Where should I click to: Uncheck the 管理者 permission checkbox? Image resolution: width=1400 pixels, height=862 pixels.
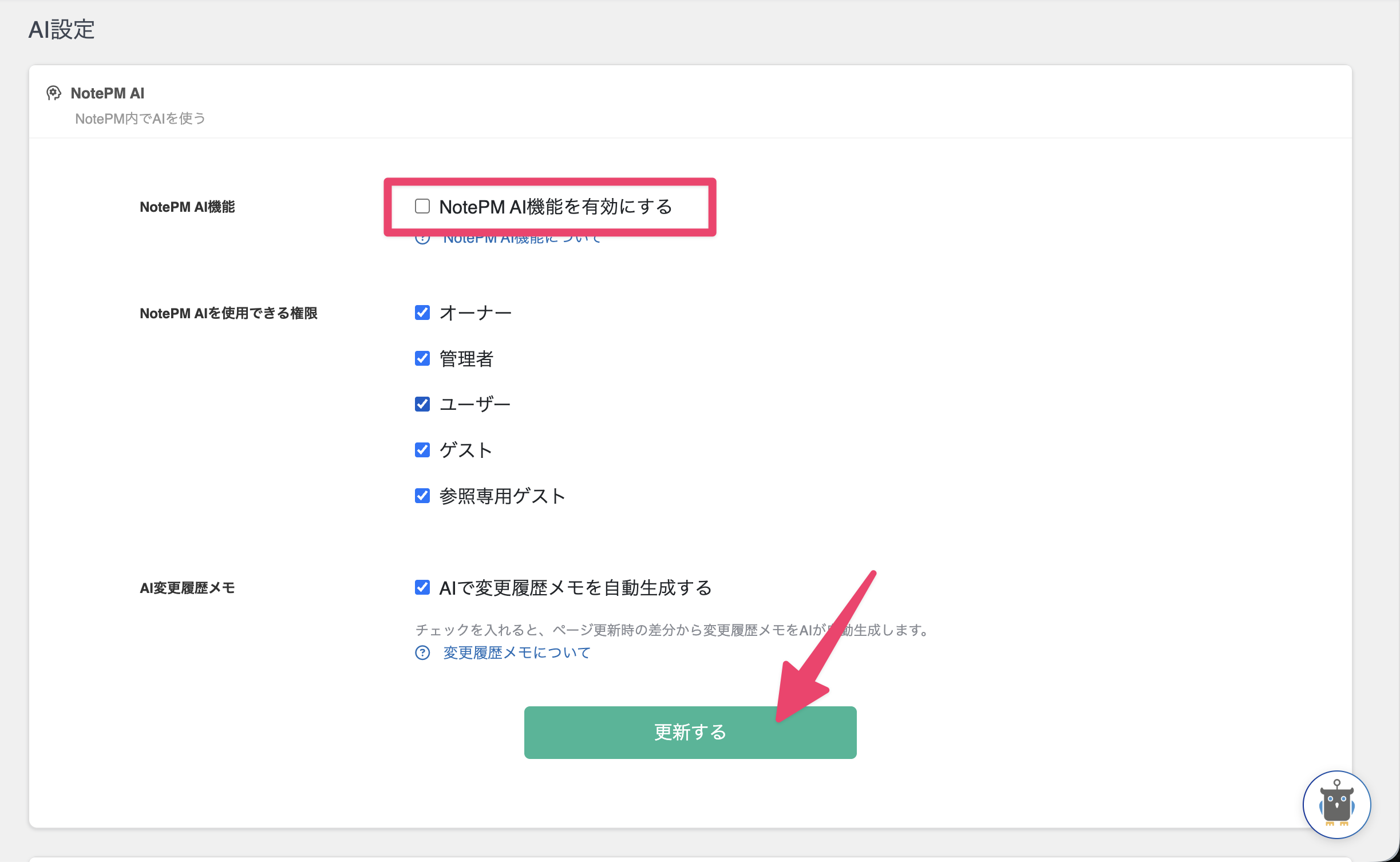(x=422, y=358)
